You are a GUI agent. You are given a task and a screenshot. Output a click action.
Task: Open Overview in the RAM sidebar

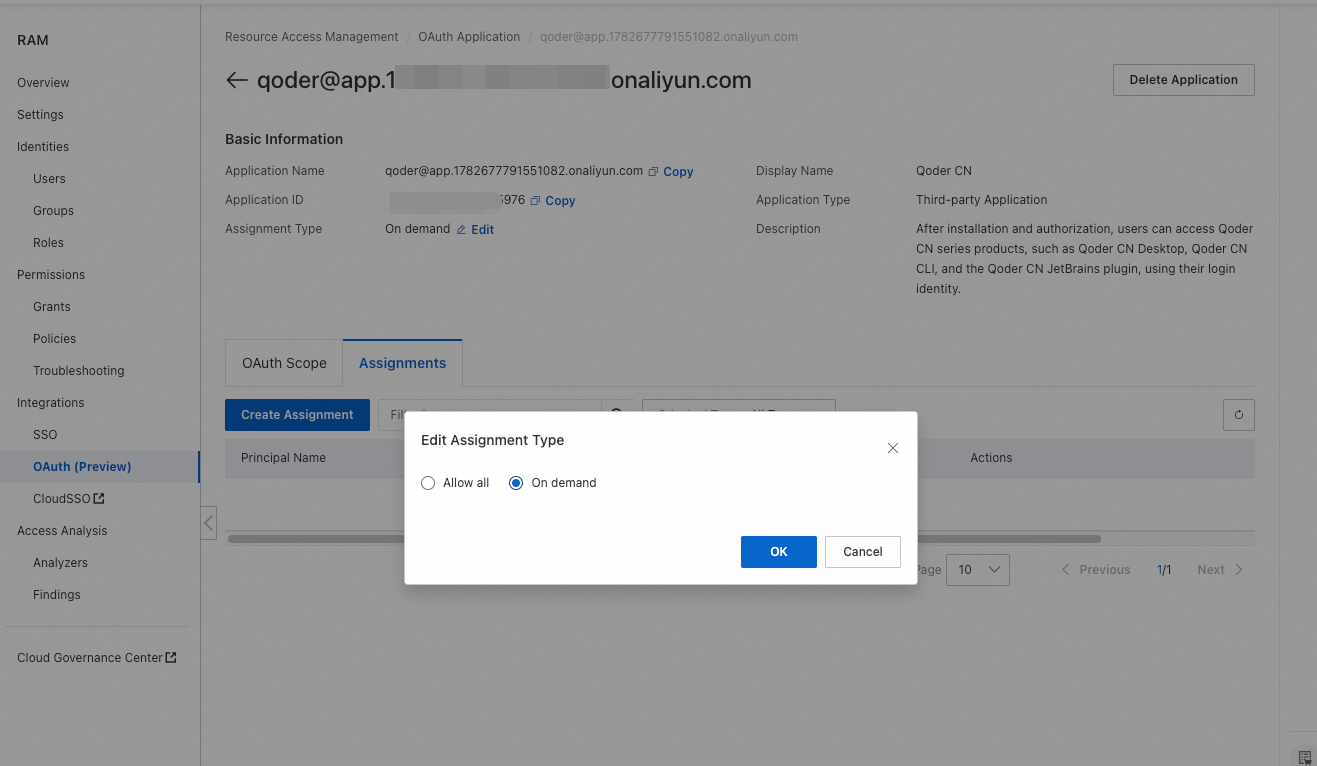tap(43, 83)
